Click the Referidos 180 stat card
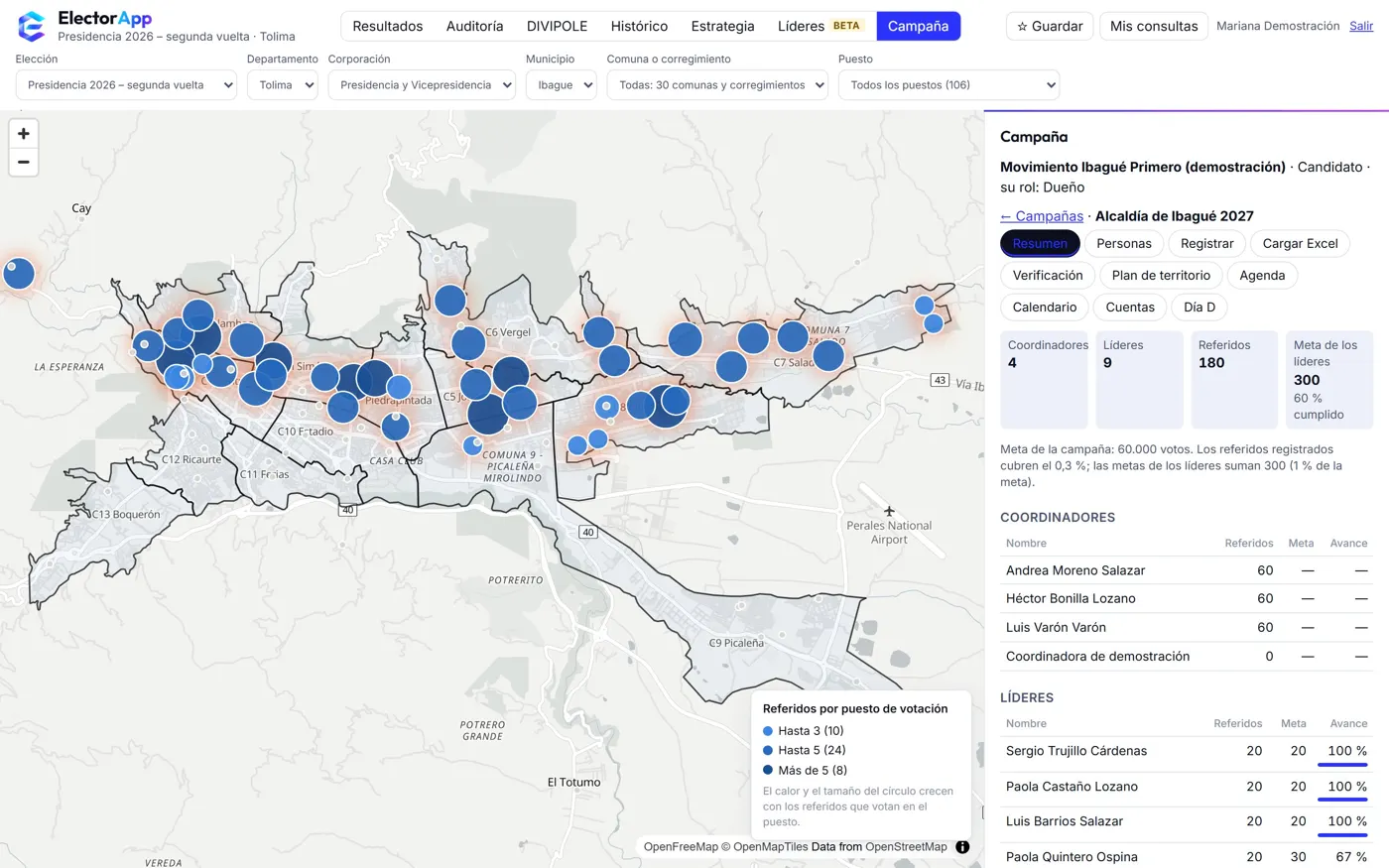The height and width of the screenshot is (868, 1389). coord(1234,380)
